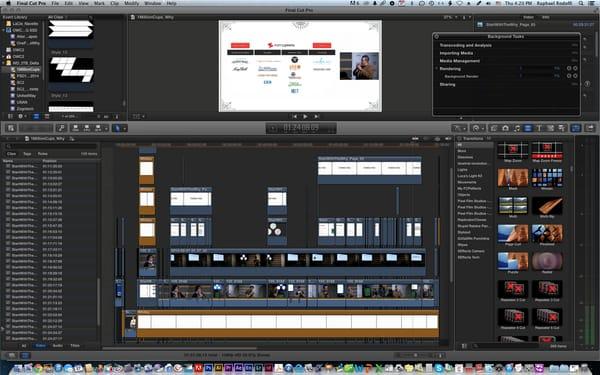Image resolution: width=600 pixels, height=375 pixels.
Task: Toggle the Timeline Index button
Action: pos(25,355)
